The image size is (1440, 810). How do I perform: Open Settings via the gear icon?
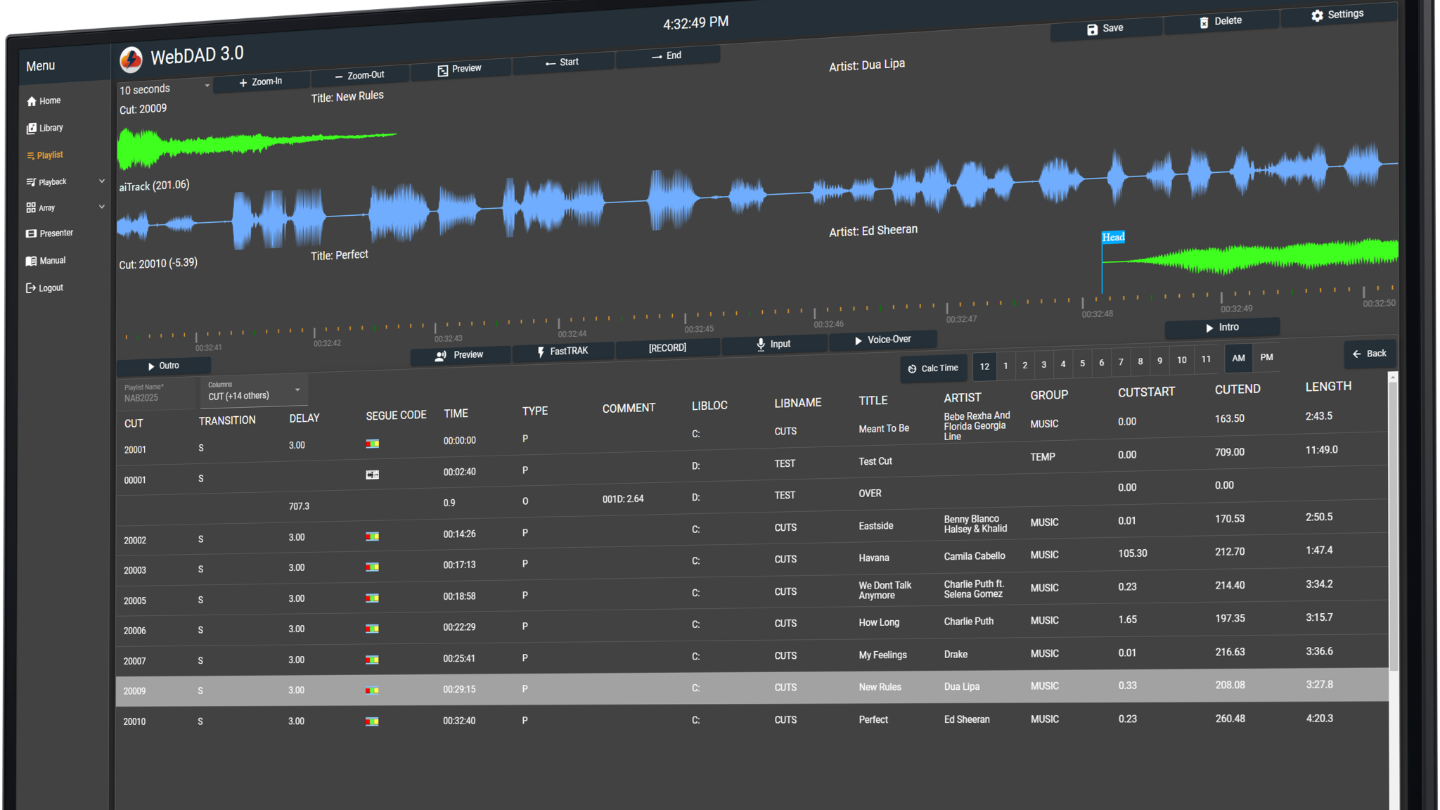pyautogui.click(x=1317, y=16)
